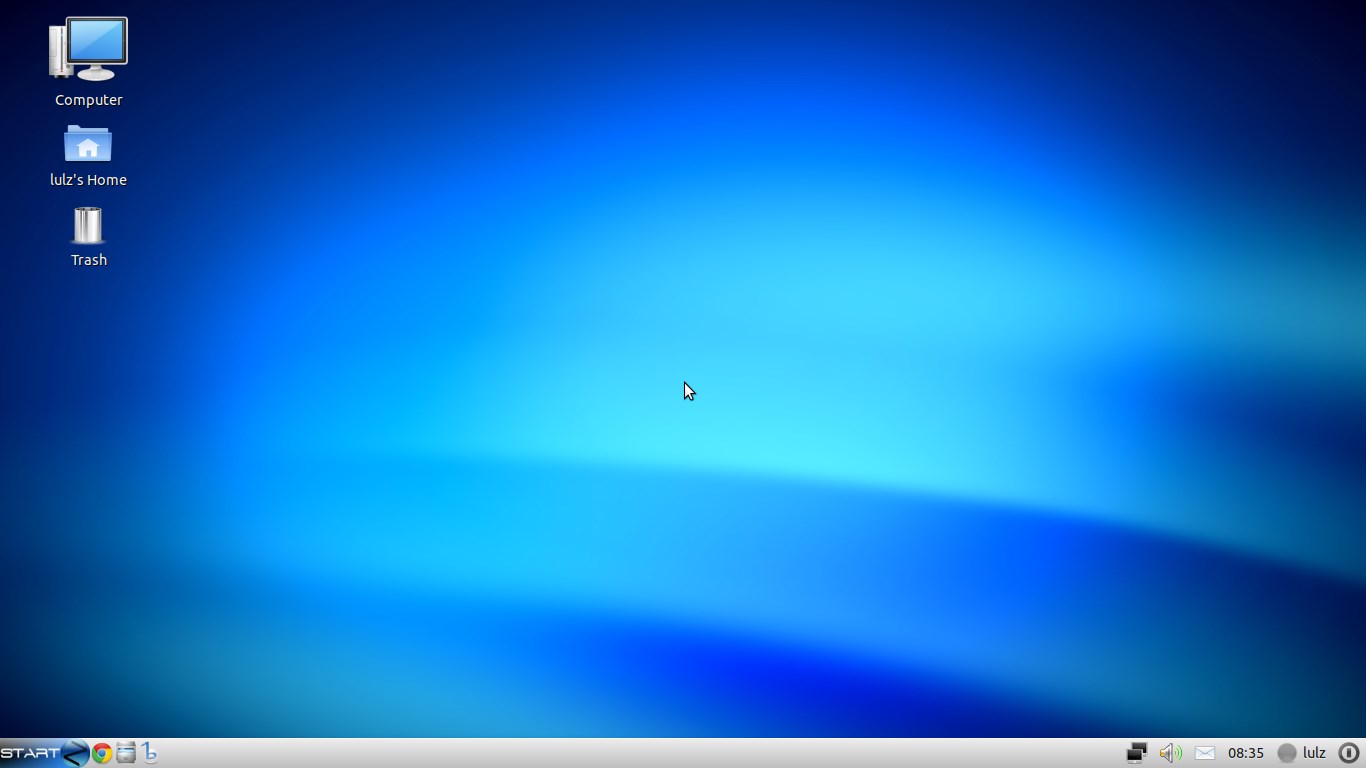Launch Google Chrome from the panel
Image resolution: width=1366 pixels, height=768 pixels.
click(102, 753)
